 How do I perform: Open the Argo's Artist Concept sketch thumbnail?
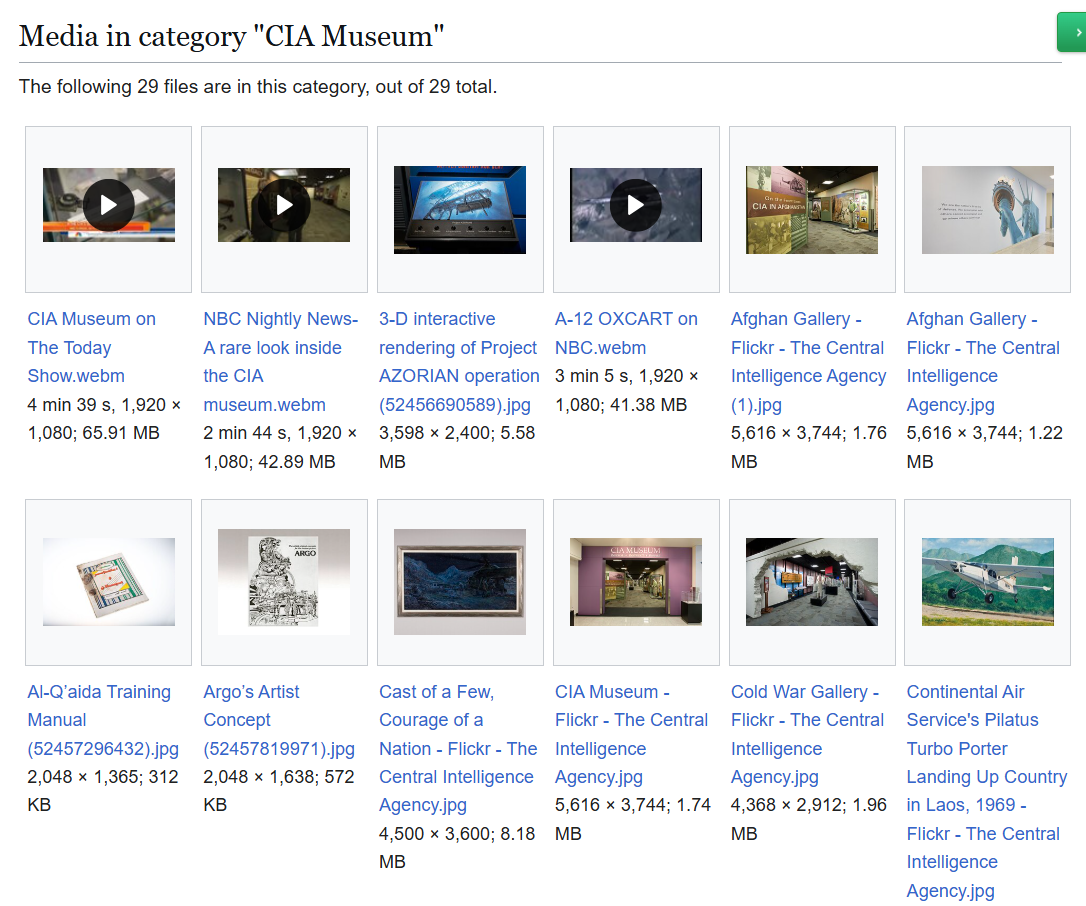(284, 582)
